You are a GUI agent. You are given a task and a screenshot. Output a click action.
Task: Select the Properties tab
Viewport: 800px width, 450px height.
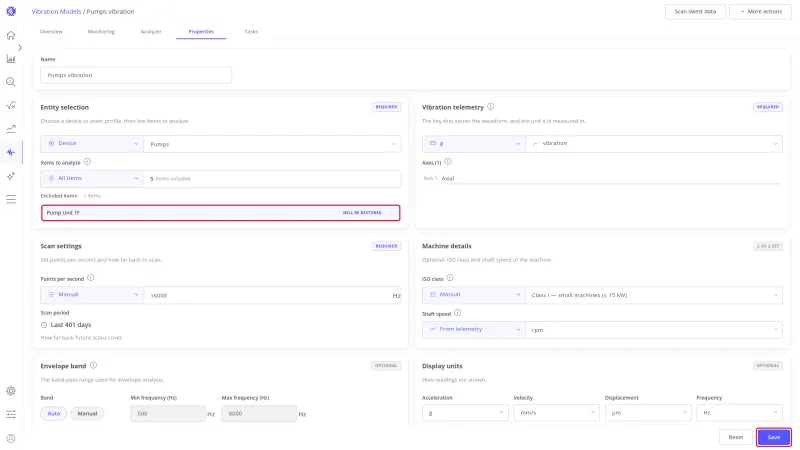[201, 32]
